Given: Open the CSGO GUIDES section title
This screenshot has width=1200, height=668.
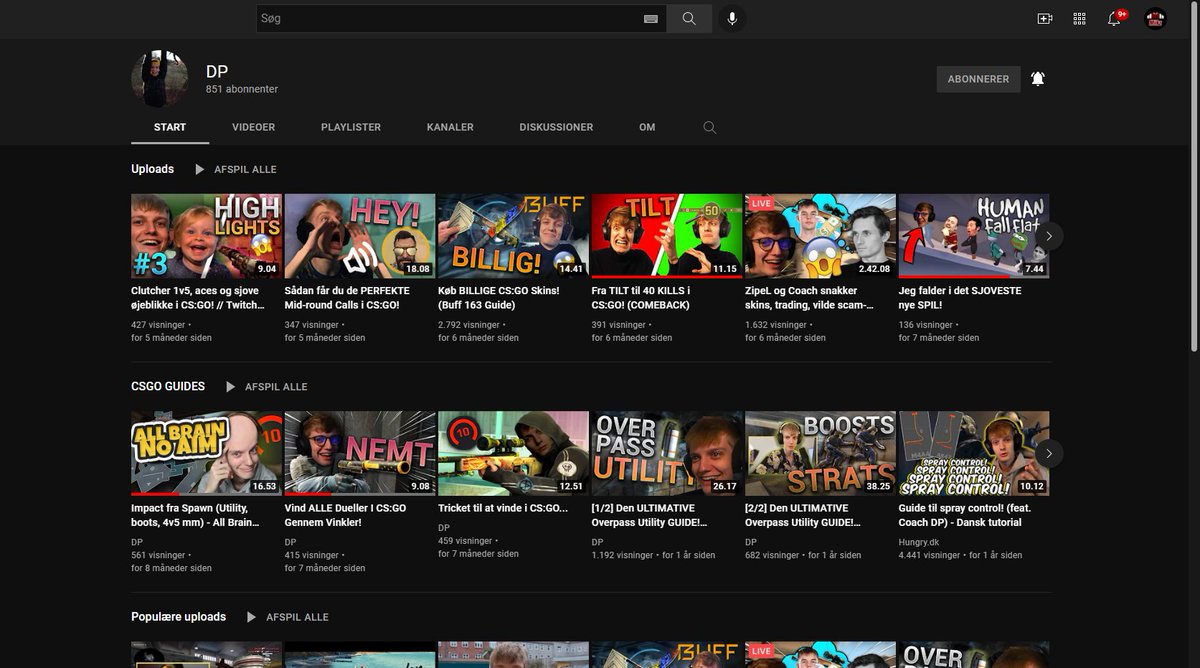Looking at the screenshot, I should click(168, 386).
